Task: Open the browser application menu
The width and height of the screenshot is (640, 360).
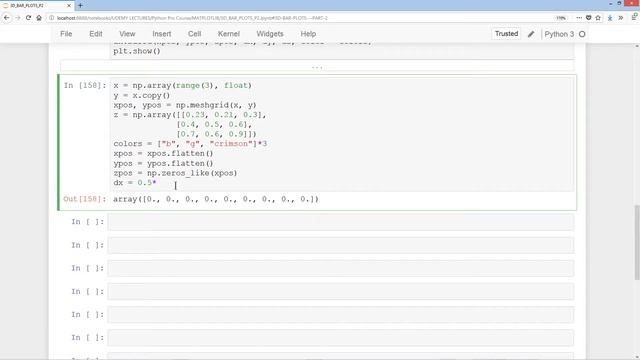Action: 634,18
